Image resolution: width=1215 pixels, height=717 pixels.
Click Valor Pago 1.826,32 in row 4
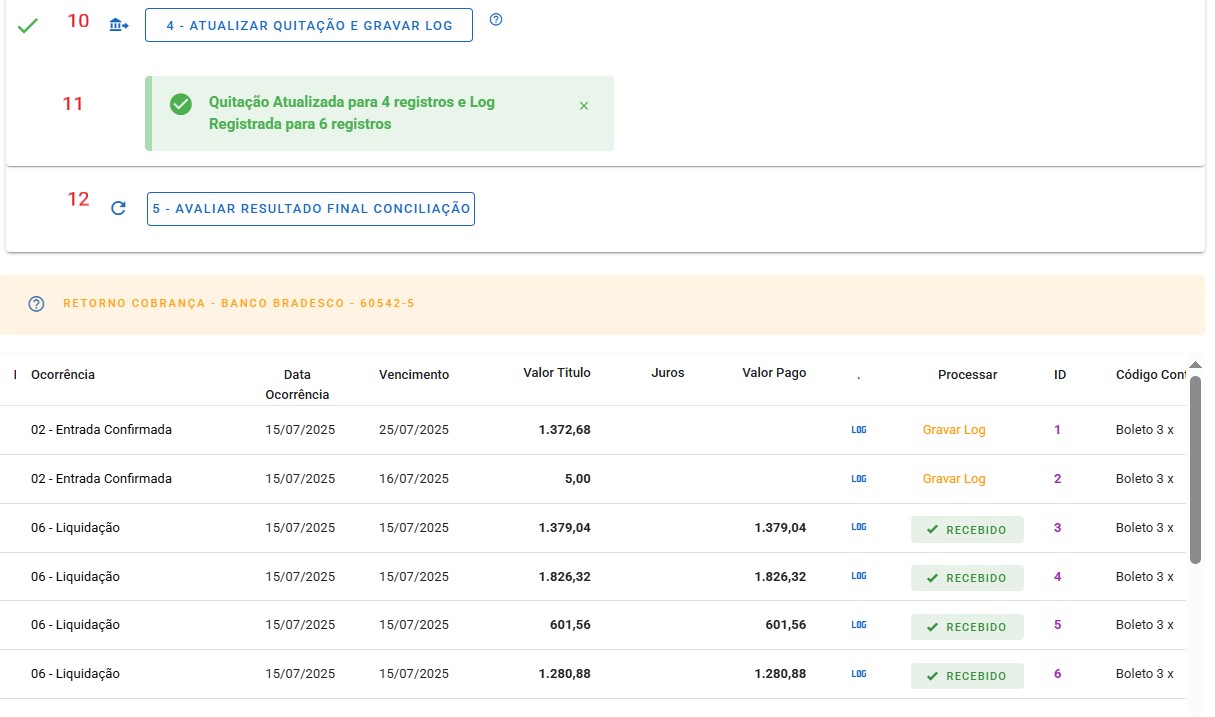point(780,577)
